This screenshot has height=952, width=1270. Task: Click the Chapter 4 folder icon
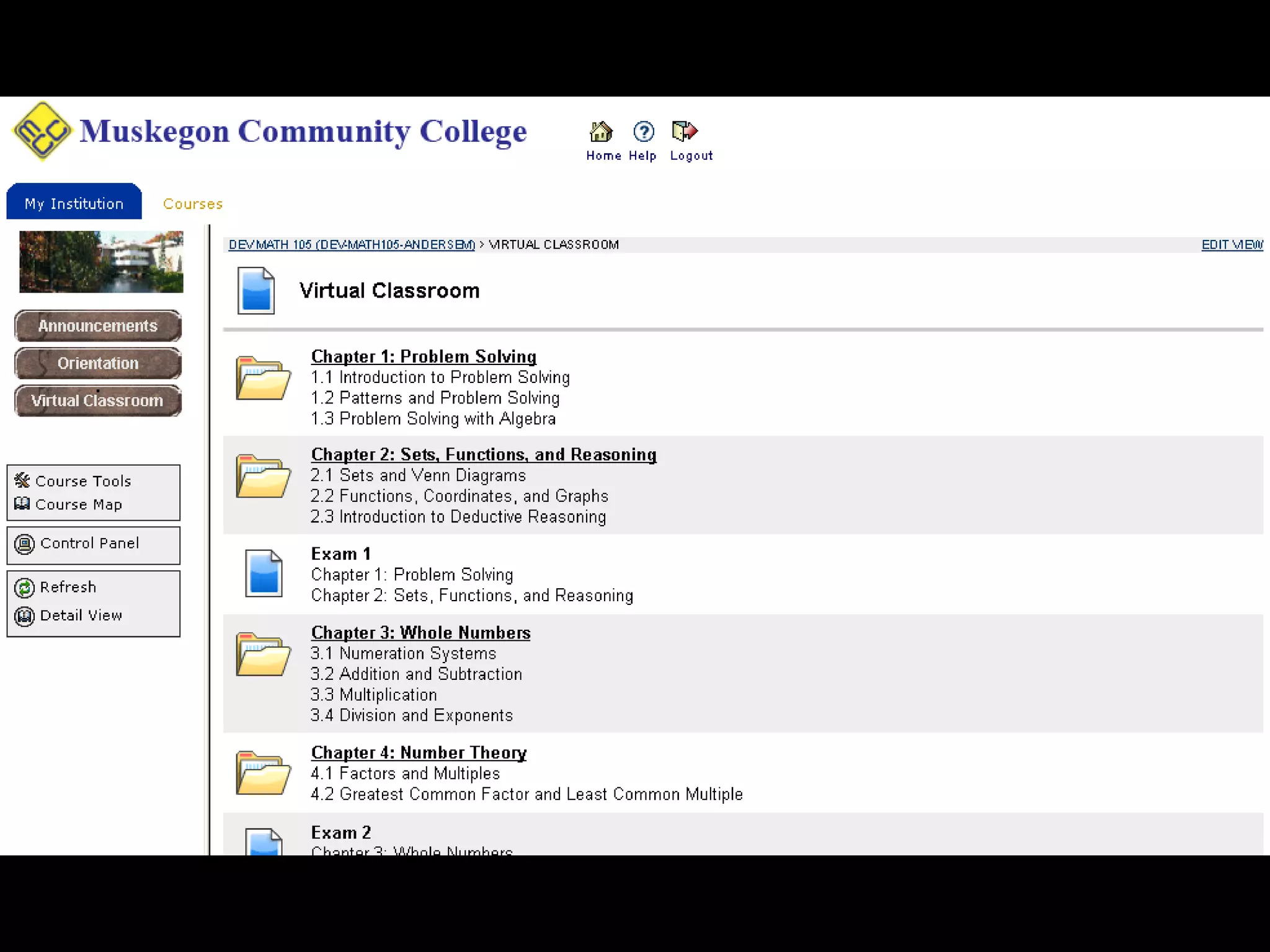coord(263,773)
